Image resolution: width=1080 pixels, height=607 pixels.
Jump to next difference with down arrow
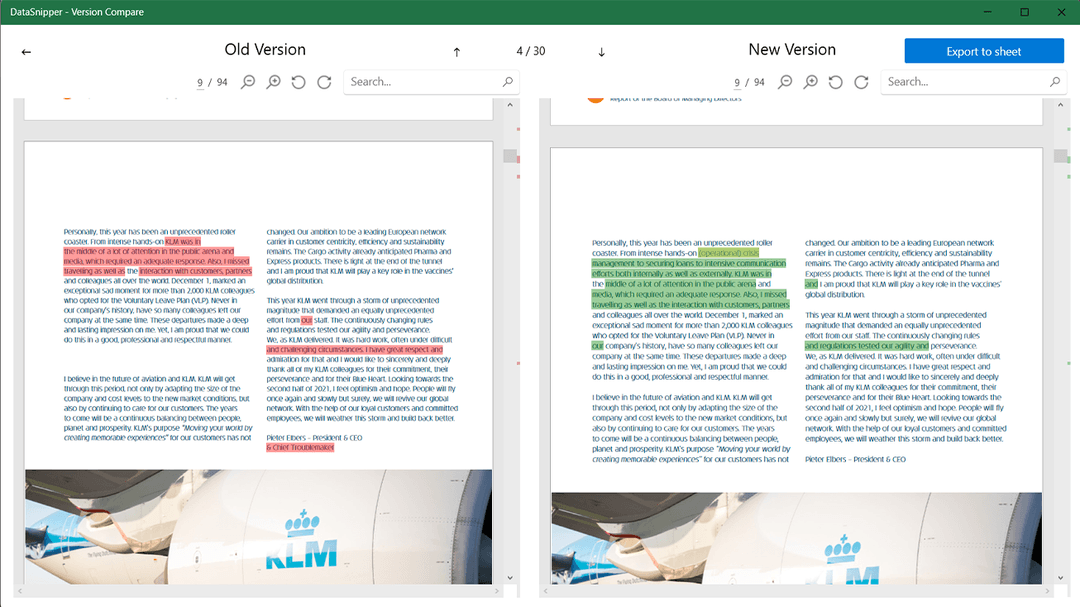[602, 52]
